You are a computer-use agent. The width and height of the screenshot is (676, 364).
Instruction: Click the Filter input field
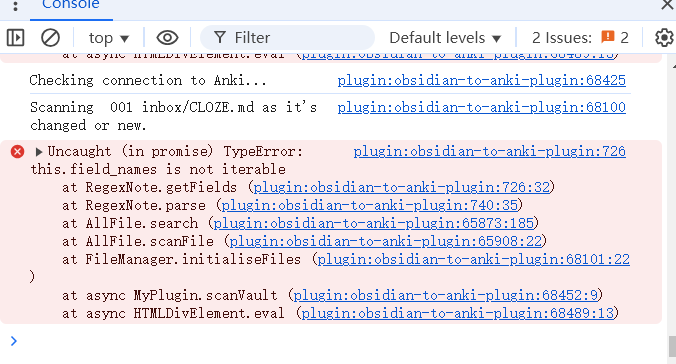[288, 38]
